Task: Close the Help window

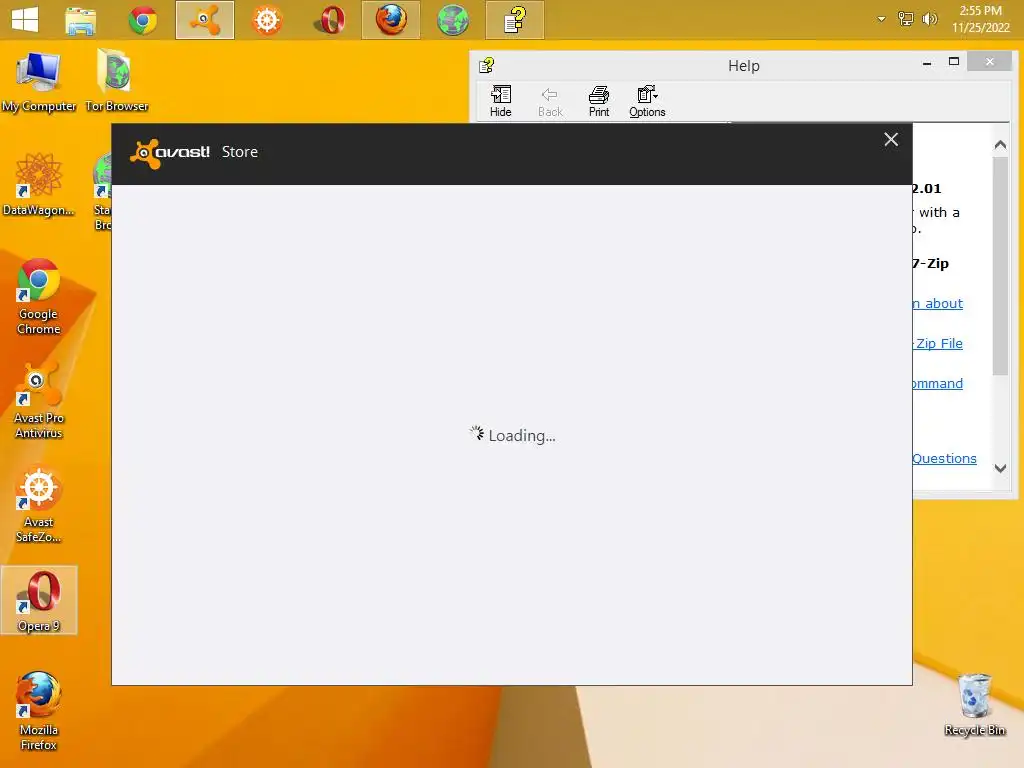Action: [x=989, y=62]
